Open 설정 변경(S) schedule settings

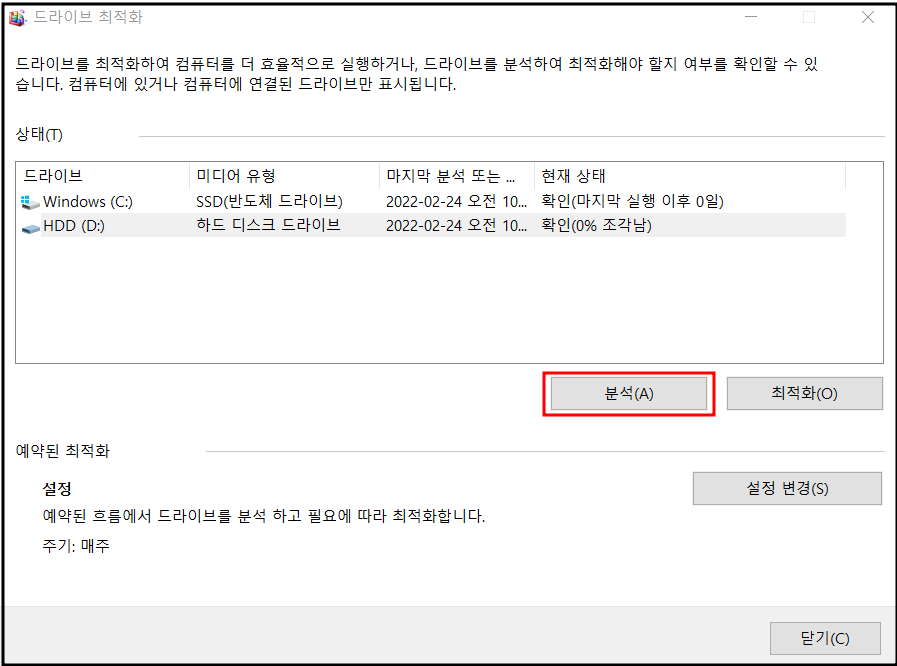coord(787,488)
